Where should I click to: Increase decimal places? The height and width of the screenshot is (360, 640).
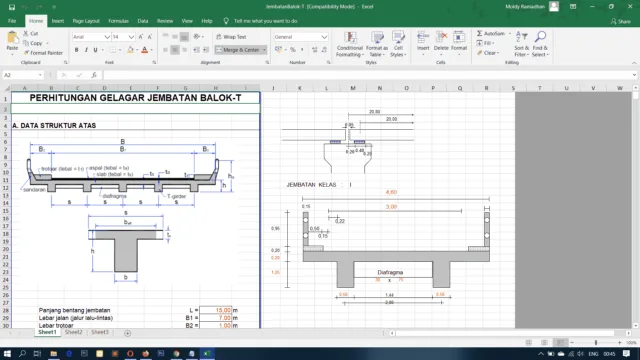click(x=315, y=50)
